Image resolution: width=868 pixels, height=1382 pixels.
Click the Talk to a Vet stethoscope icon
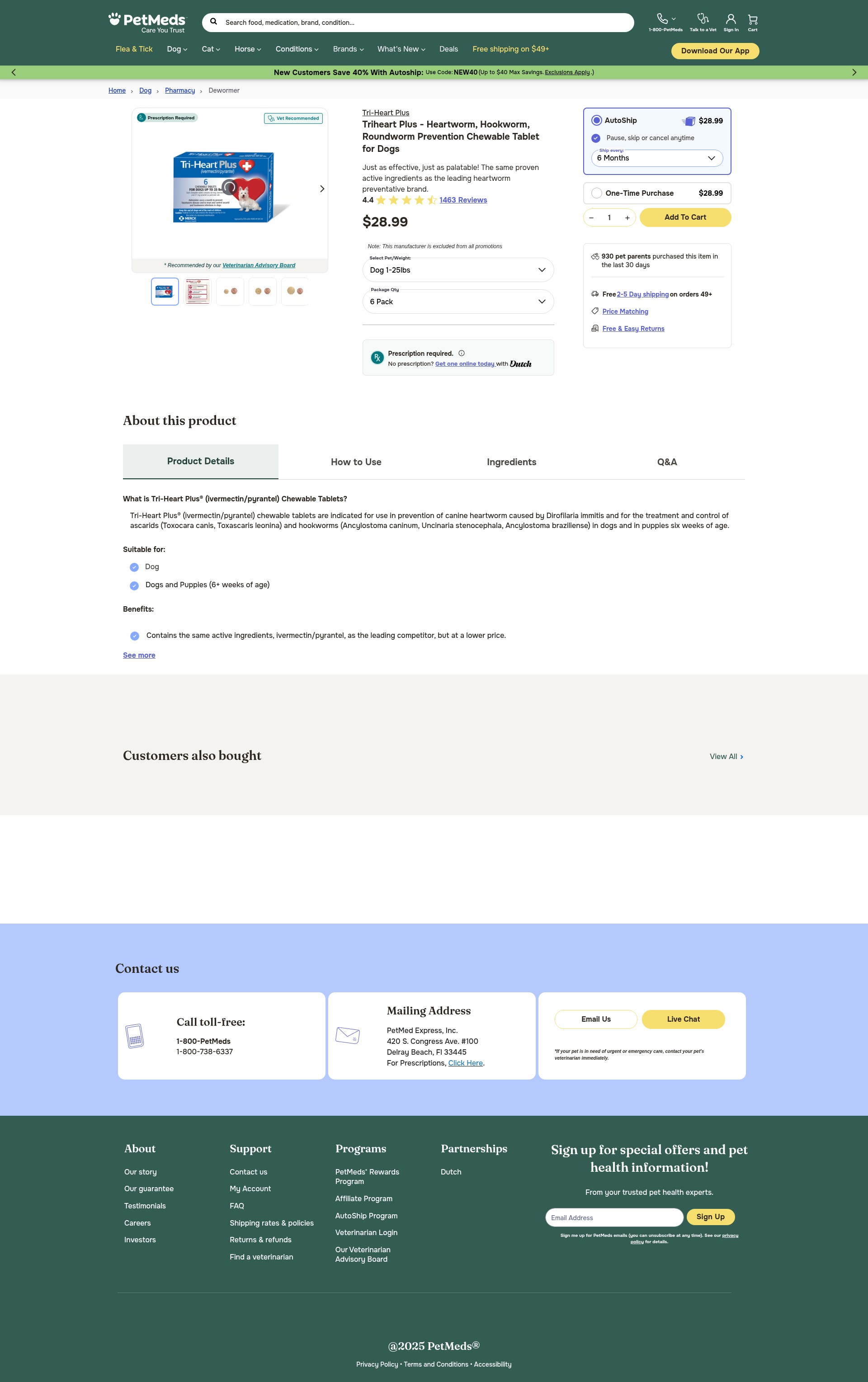tap(703, 19)
